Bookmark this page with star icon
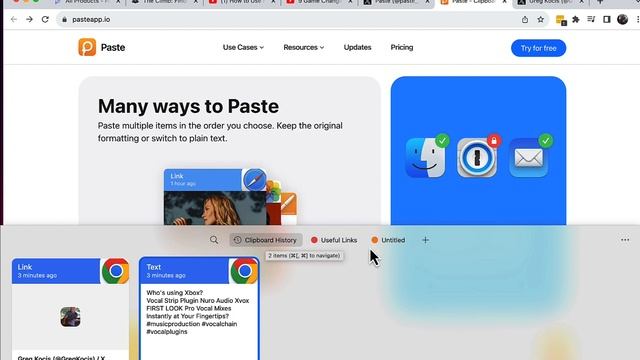 [541, 20]
